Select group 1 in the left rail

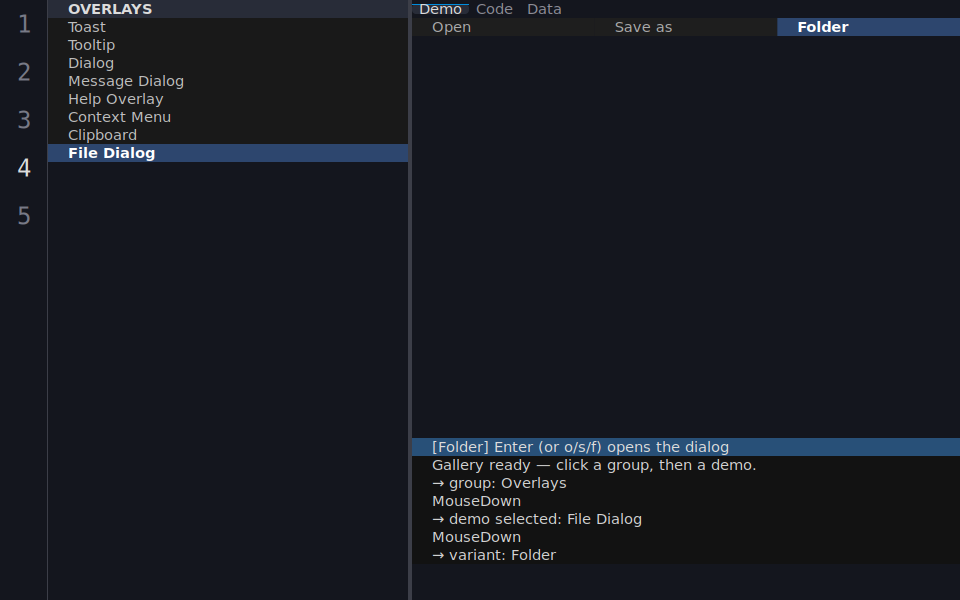(x=24, y=24)
